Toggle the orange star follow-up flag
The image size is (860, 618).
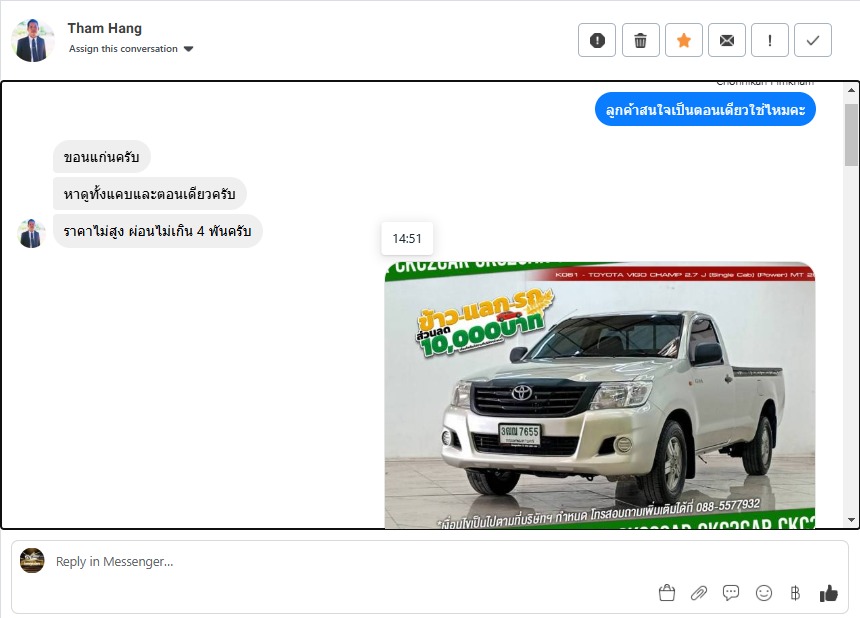coord(684,40)
